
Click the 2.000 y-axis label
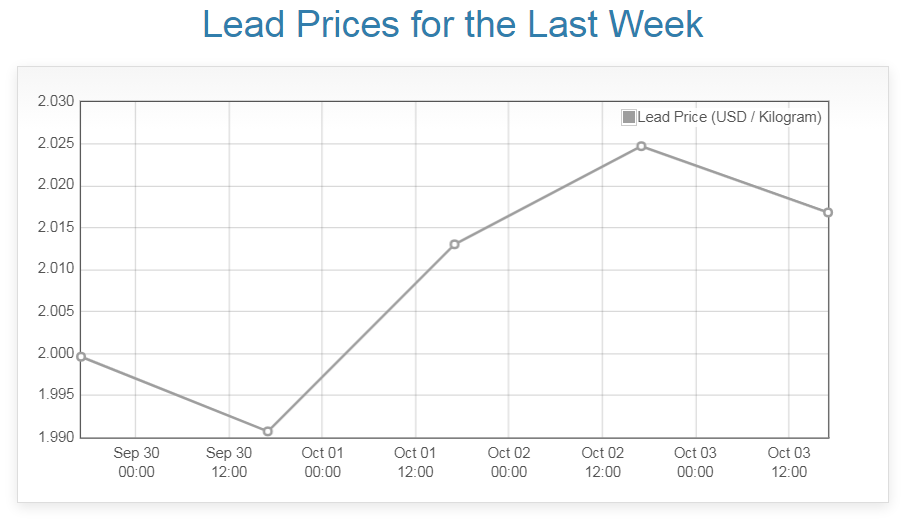click(x=56, y=353)
